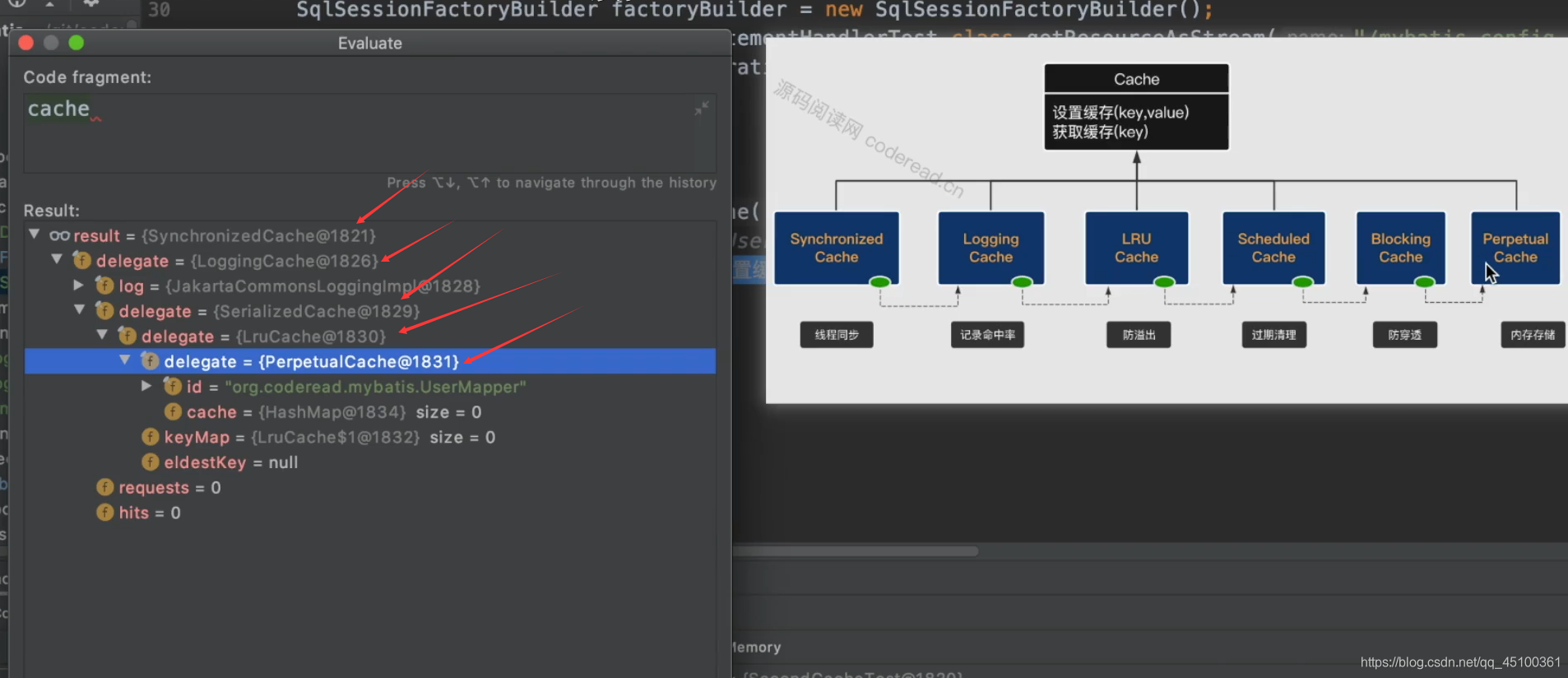Click field icon of LoggingCache delegate

[82, 261]
